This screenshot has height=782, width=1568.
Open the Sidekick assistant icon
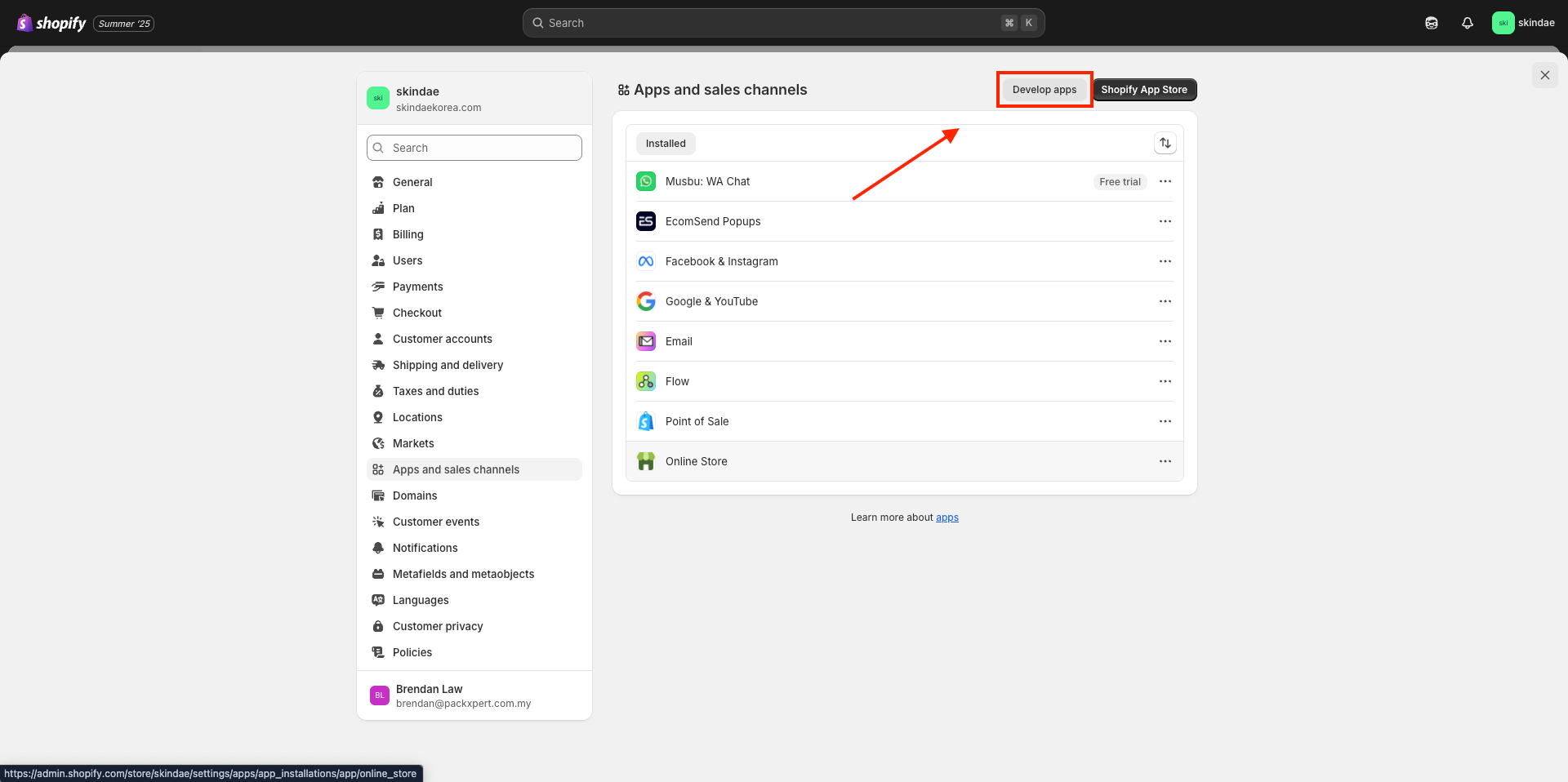click(1432, 23)
